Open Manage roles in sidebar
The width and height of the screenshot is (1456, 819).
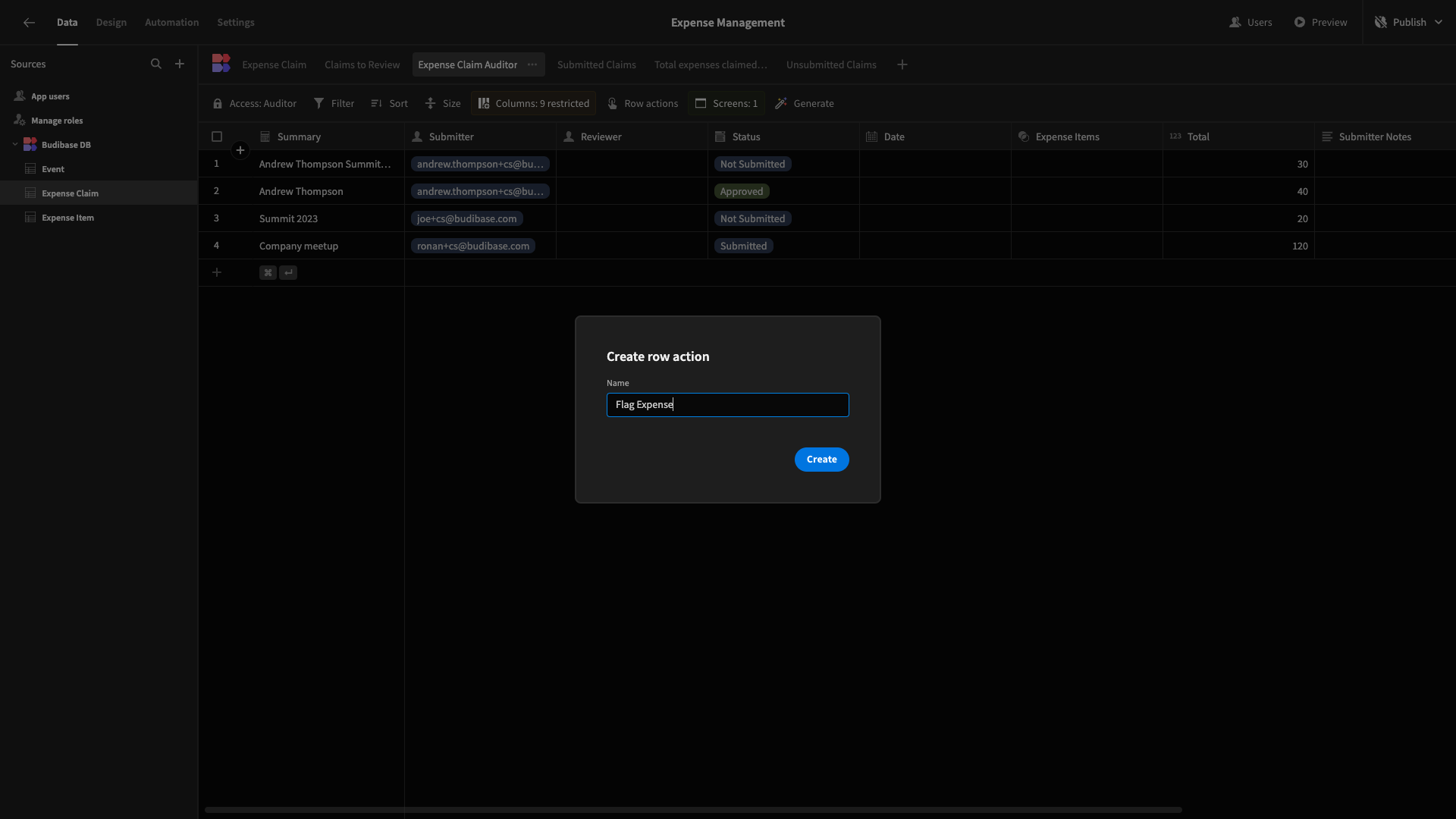click(57, 121)
